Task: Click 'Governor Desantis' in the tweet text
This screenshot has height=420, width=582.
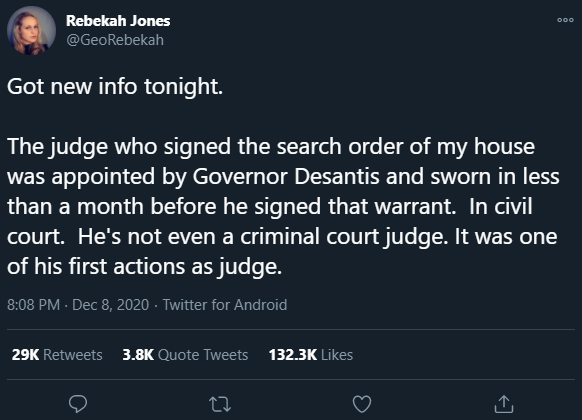Action: [286, 176]
